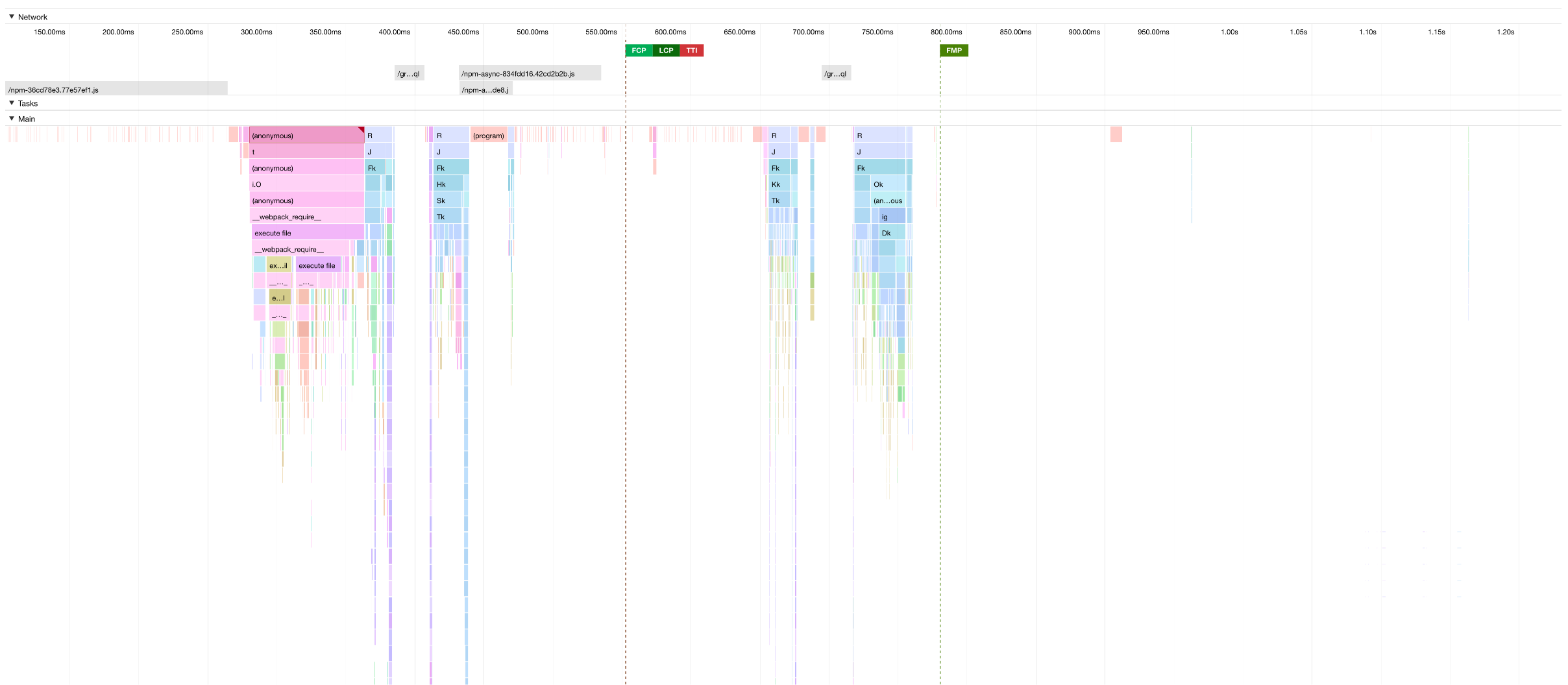Image resolution: width=1568 pixels, height=685 pixels.
Task: Select the Kk frame
Action: 779,184
